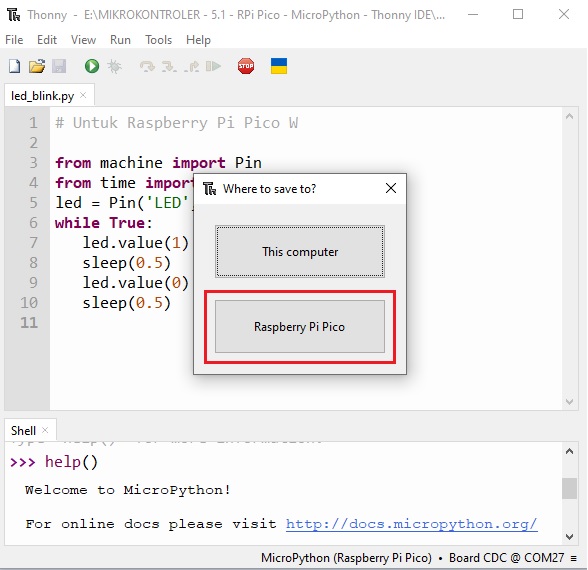Click editor scrollbar up arrow
The width and height of the screenshot is (588, 570).
click(570, 117)
